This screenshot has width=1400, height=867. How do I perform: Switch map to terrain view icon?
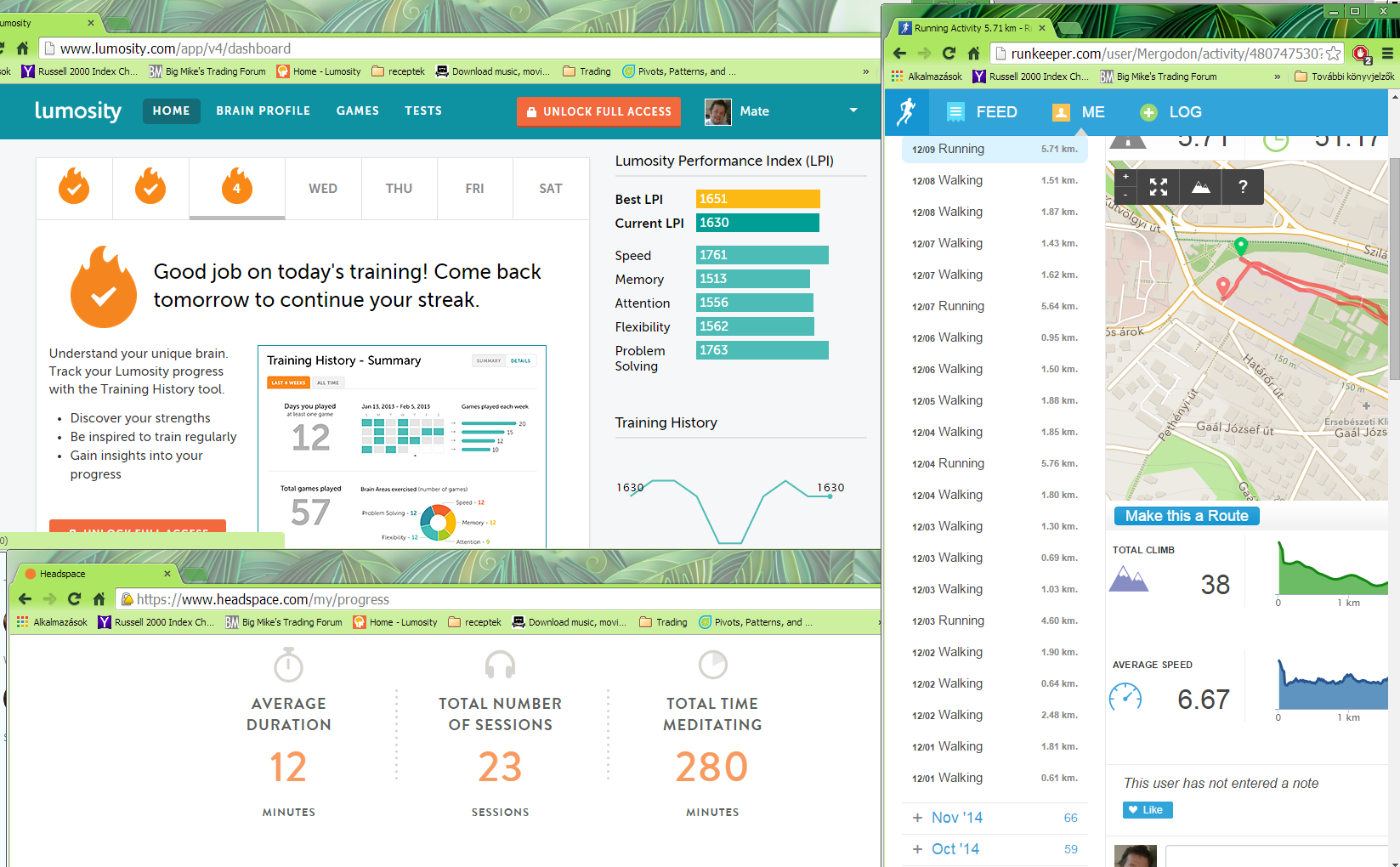[x=1200, y=186]
